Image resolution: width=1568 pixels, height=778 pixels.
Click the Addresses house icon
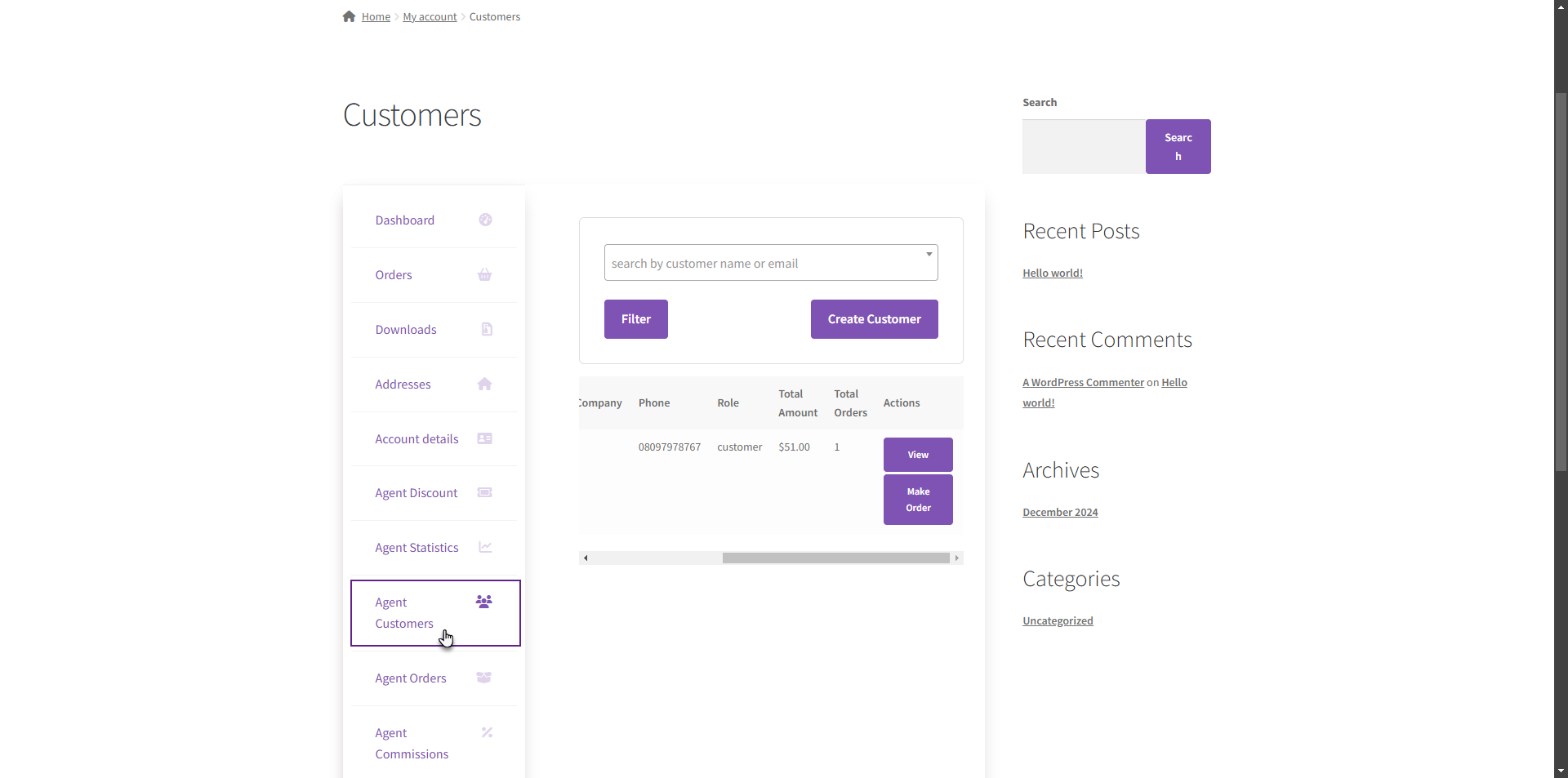[484, 384]
